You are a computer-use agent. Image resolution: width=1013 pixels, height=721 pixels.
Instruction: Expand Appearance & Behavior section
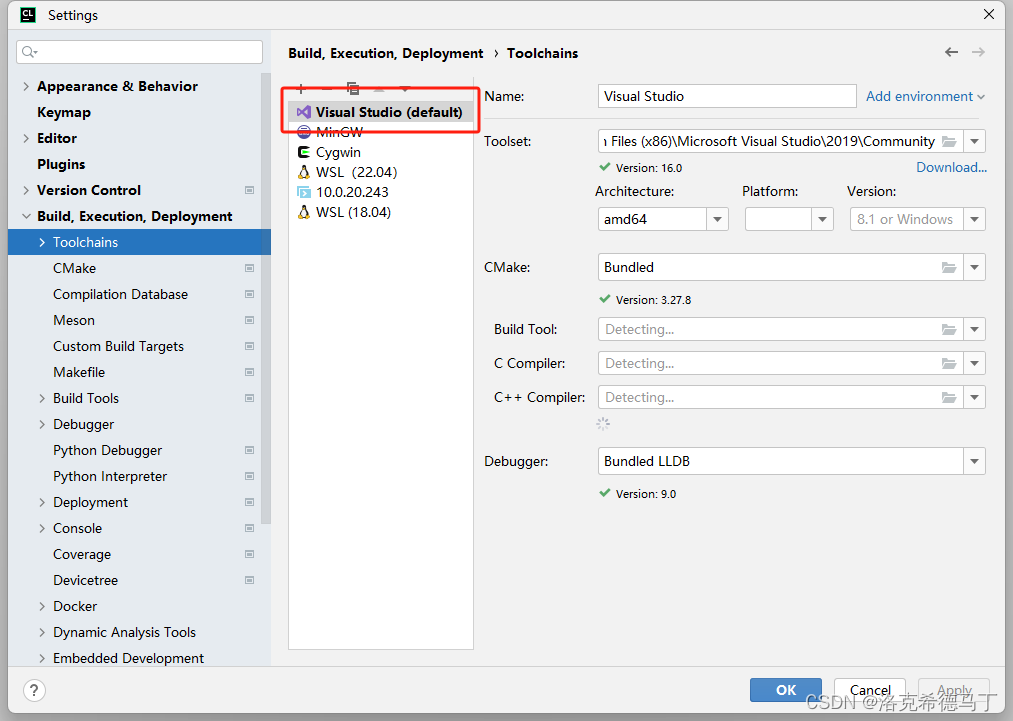(26, 87)
